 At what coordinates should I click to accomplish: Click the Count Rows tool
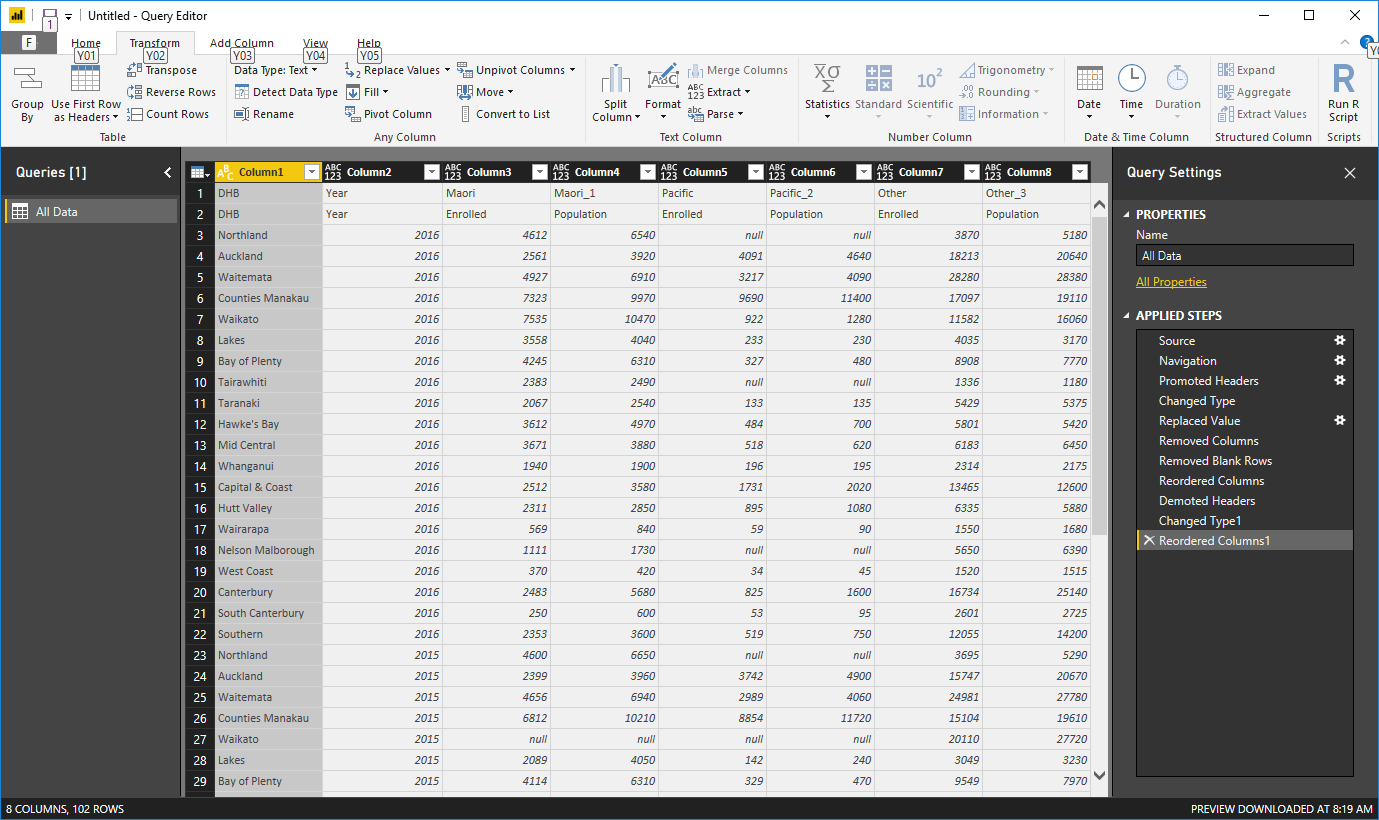168,114
